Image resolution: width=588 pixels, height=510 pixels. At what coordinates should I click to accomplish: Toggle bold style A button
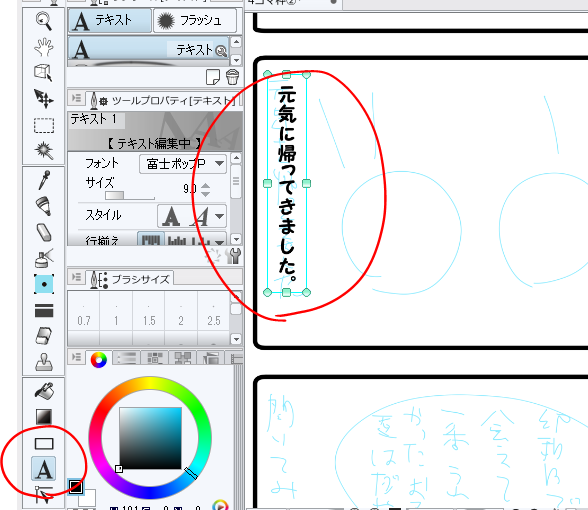pos(171,216)
